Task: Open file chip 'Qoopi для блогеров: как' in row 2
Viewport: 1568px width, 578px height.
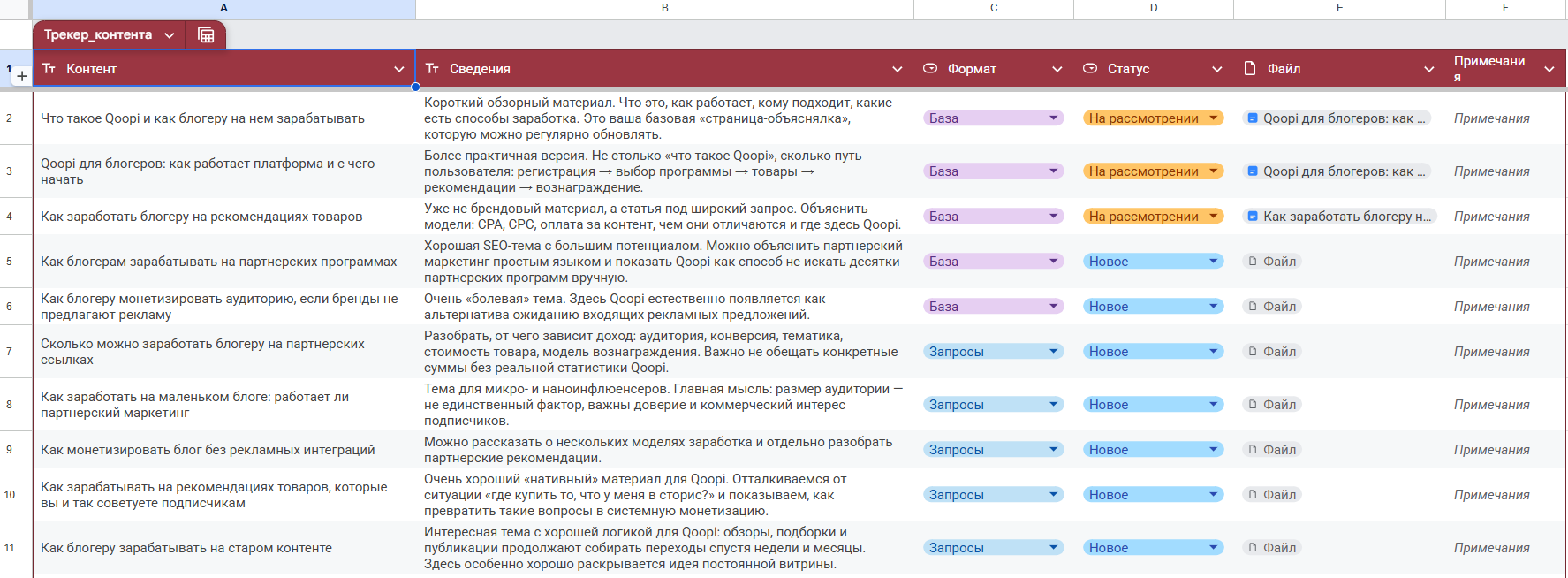Action: (x=1337, y=118)
